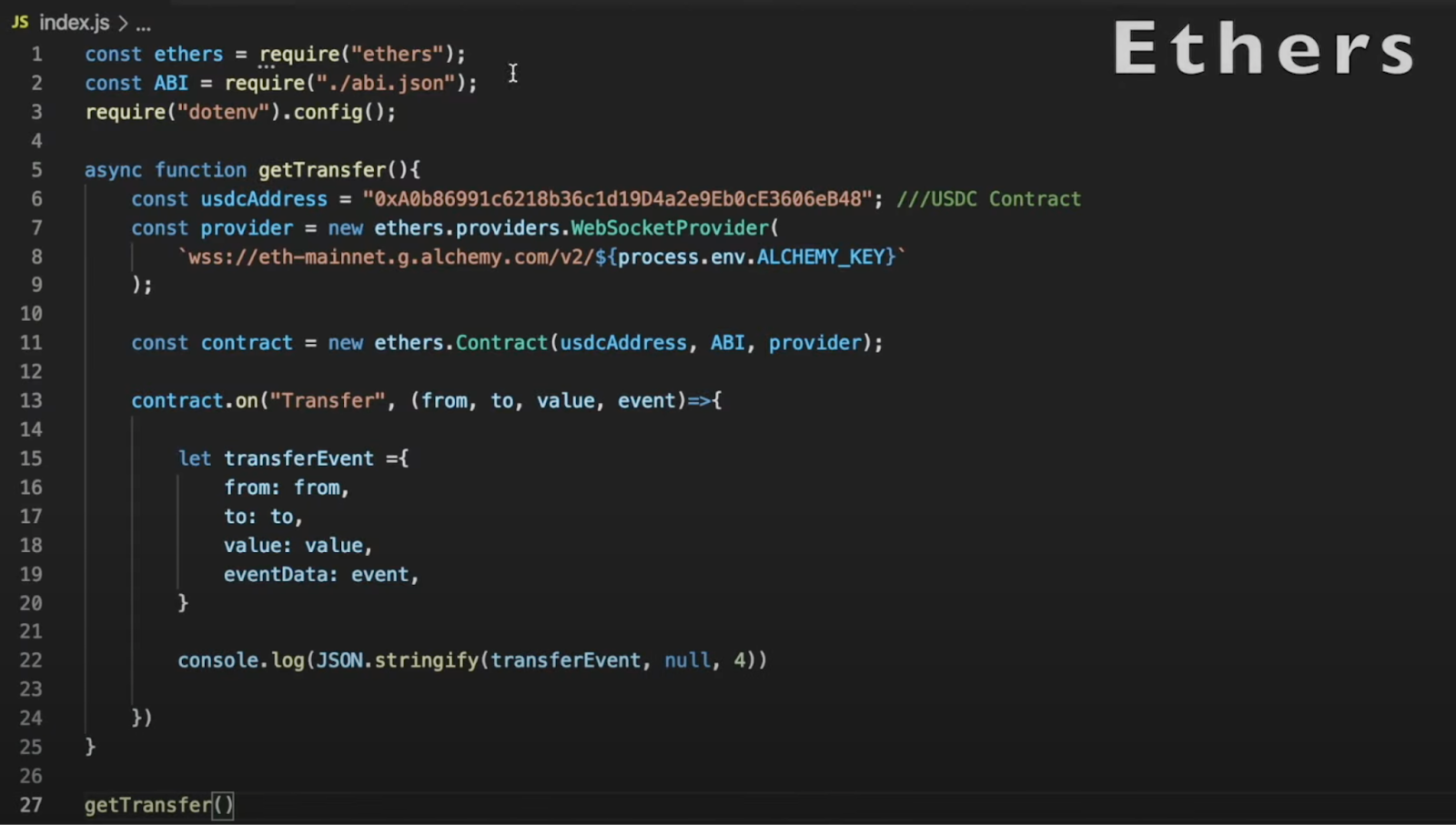Click the to: to property line

coord(263,517)
